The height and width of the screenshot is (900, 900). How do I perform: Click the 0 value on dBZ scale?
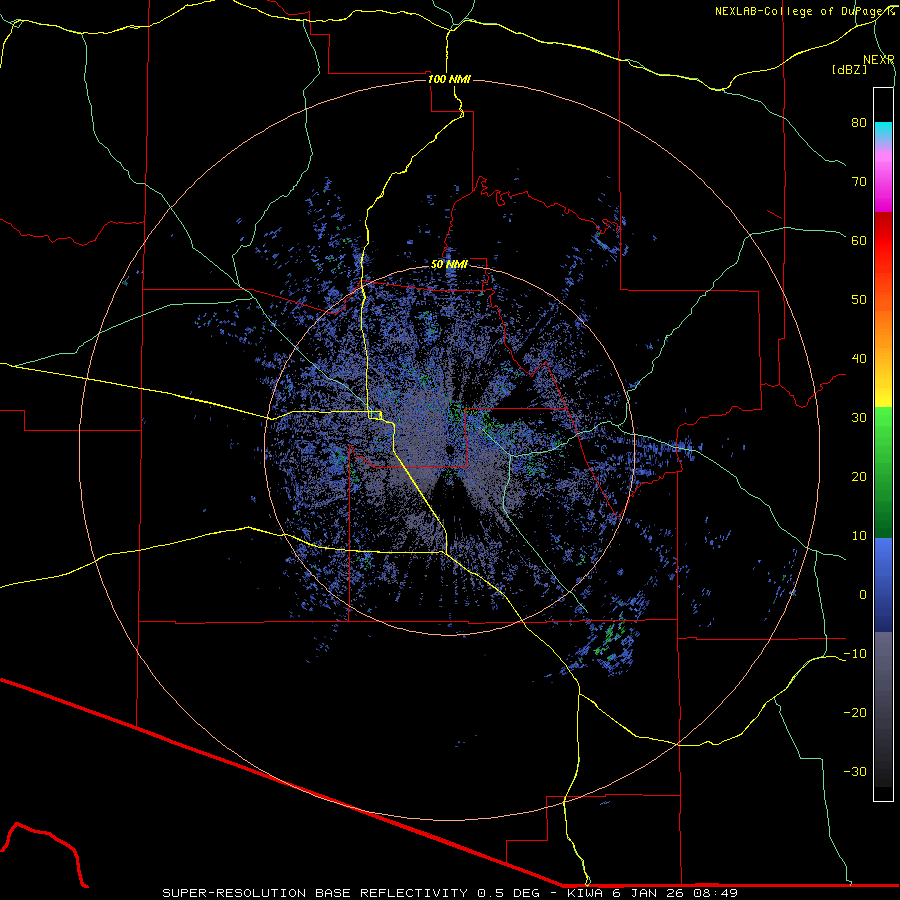click(x=863, y=595)
